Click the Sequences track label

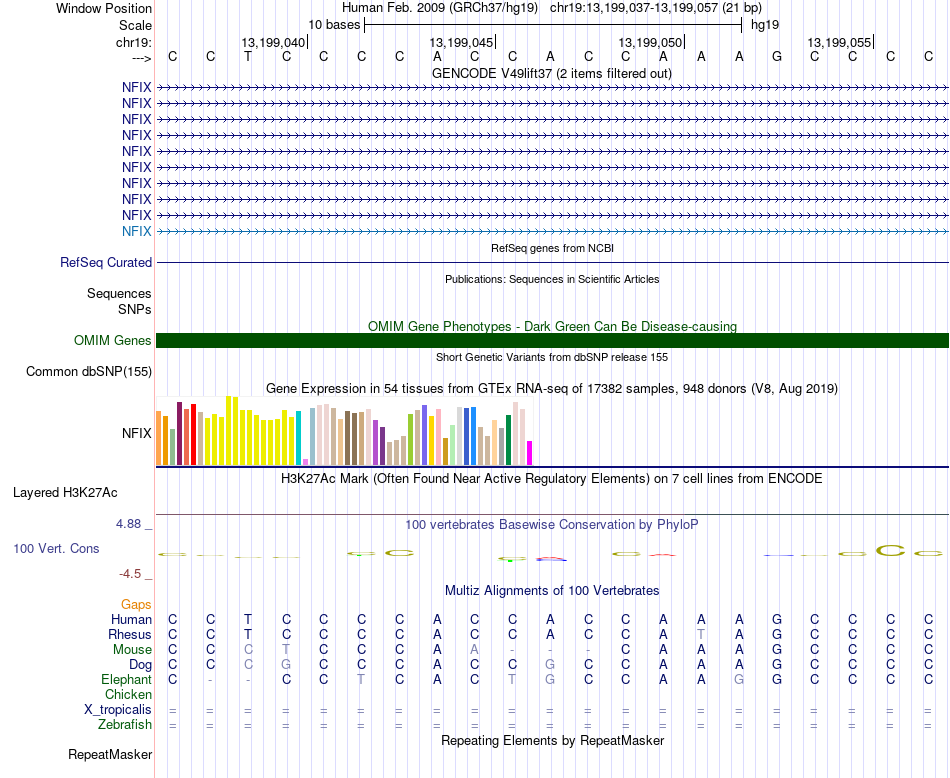click(x=119, y=293)
